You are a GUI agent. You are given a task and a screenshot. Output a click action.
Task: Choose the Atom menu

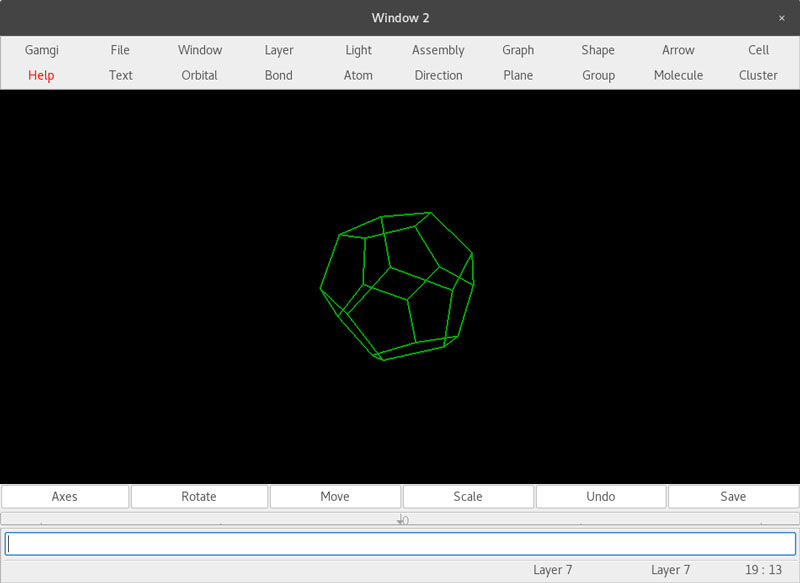coord(358,75)
